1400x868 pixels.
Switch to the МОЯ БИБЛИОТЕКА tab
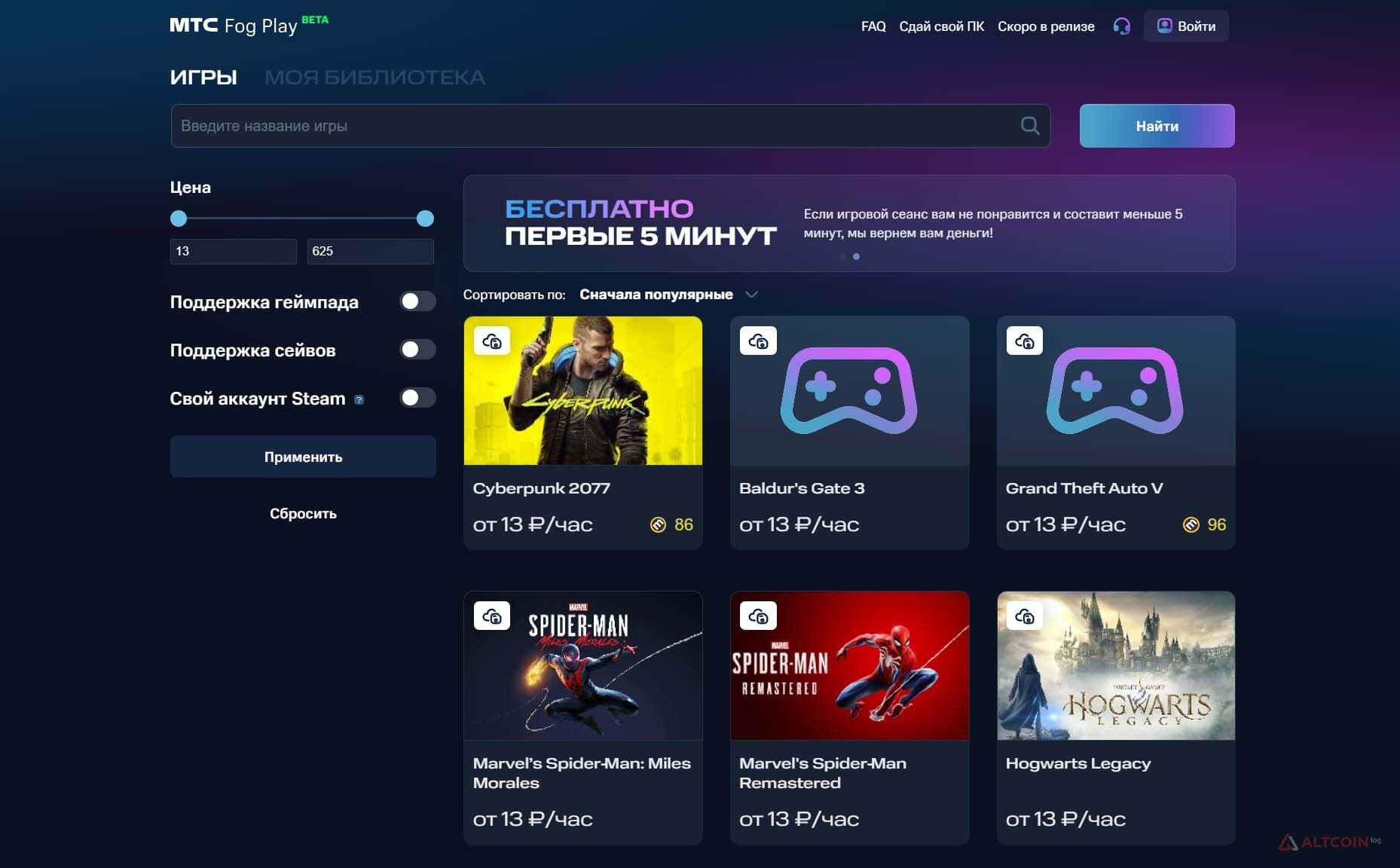point(374,77)
